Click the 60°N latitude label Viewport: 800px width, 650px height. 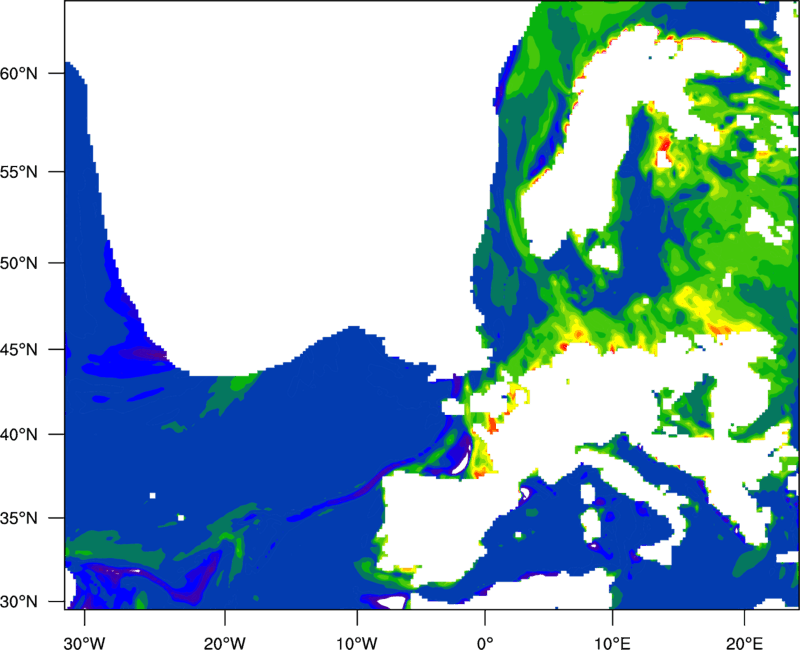(19, 74)
